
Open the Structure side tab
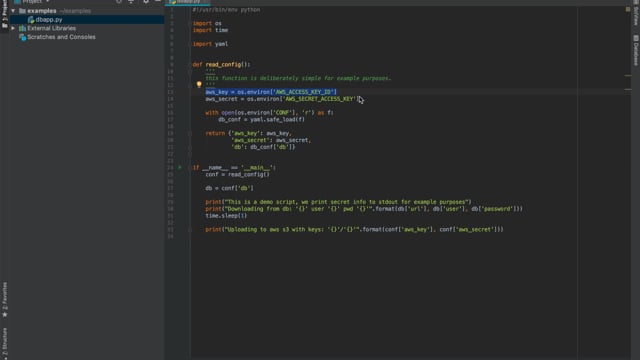tap(4, 344)
